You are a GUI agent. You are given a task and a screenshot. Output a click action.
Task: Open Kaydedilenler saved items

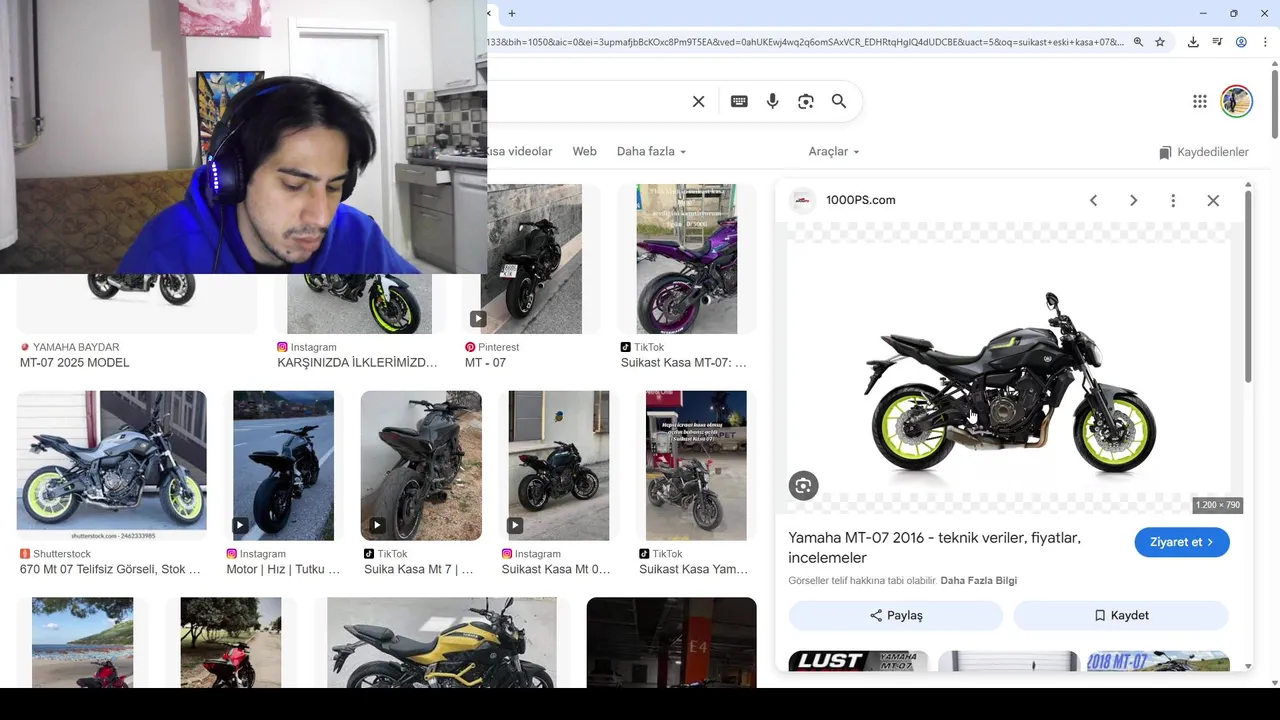pos(1203,152)
